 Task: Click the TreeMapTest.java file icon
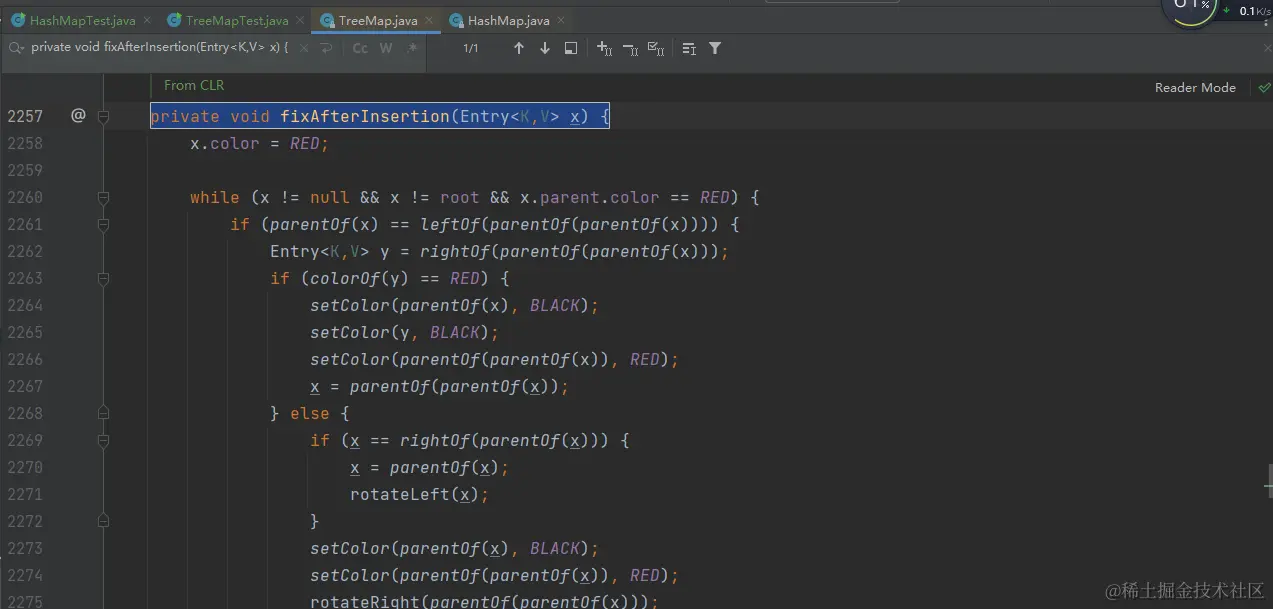point(174,20)
